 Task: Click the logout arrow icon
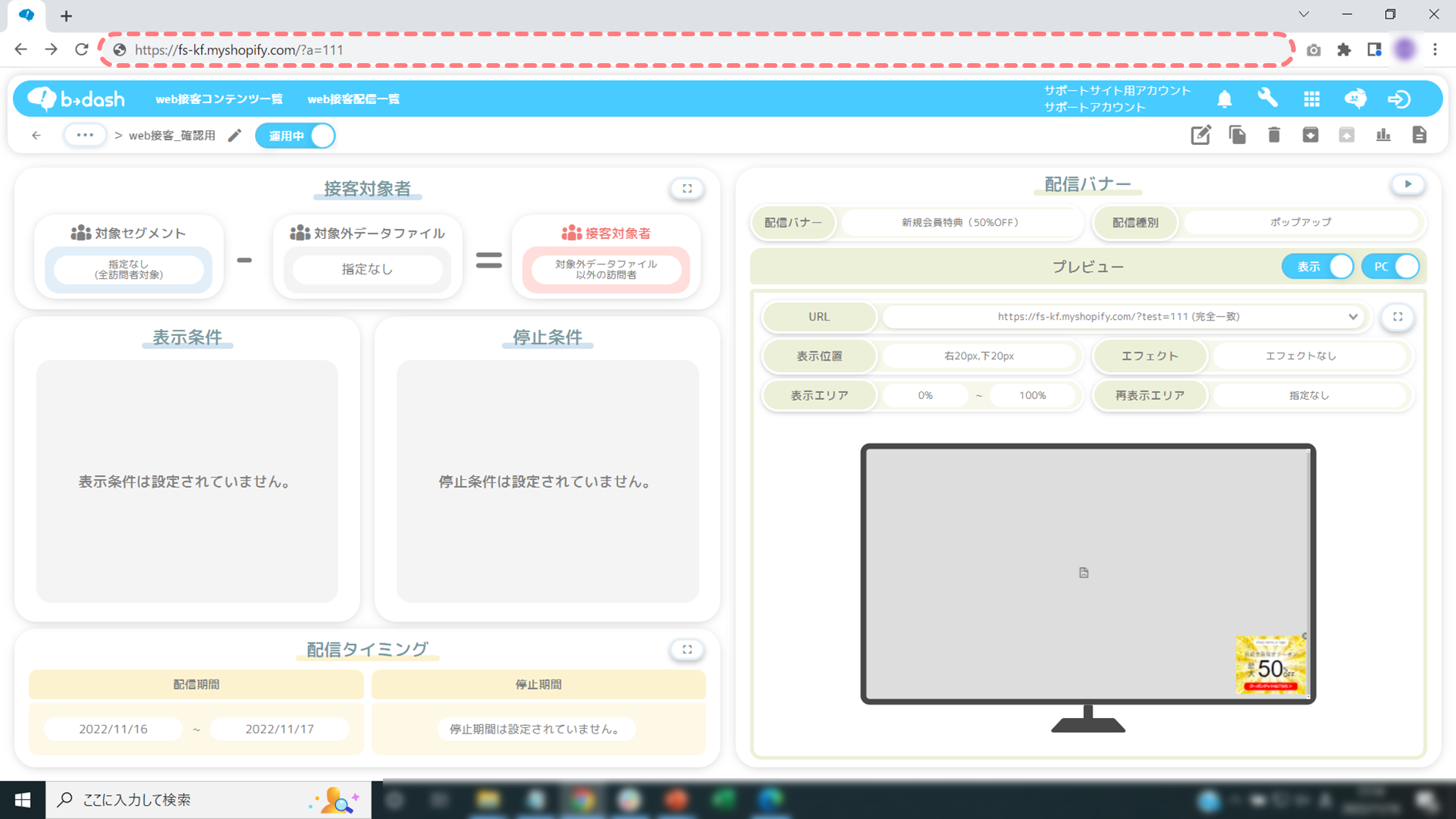(1399, 99)
